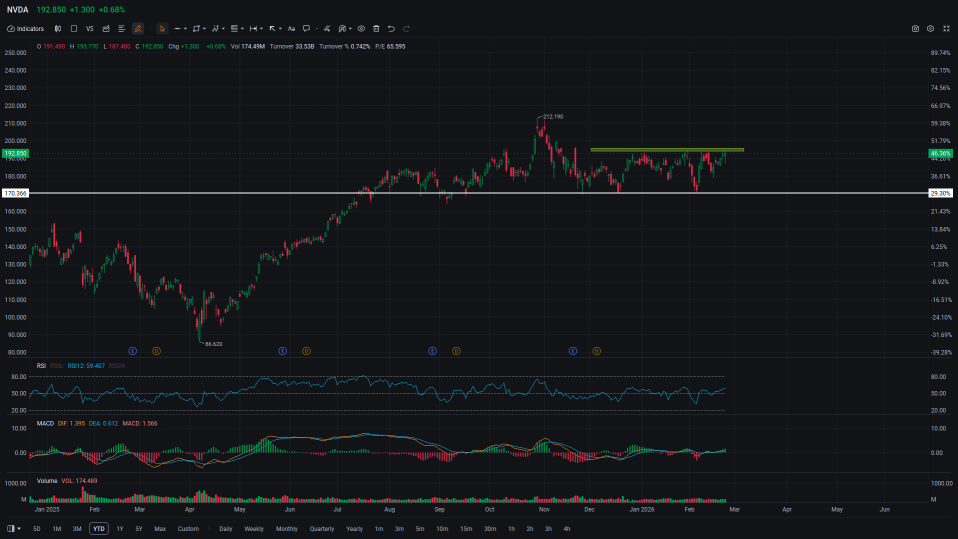This screenshot has height=539, width=958.
Task: Expand the line tool dropdown arrow
Action: pos(185,29)
